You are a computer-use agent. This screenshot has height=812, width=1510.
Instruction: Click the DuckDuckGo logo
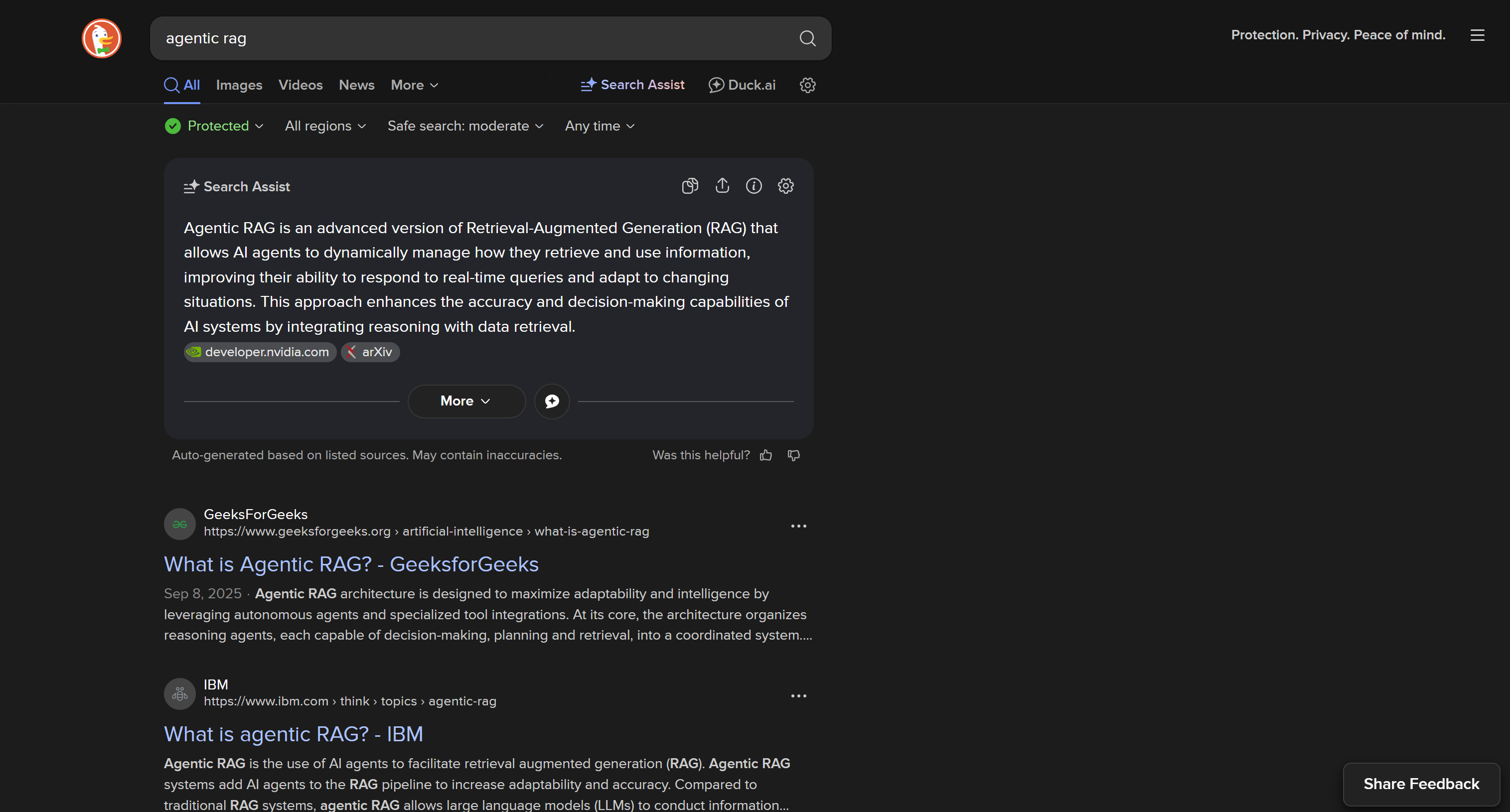coord(101,38)
